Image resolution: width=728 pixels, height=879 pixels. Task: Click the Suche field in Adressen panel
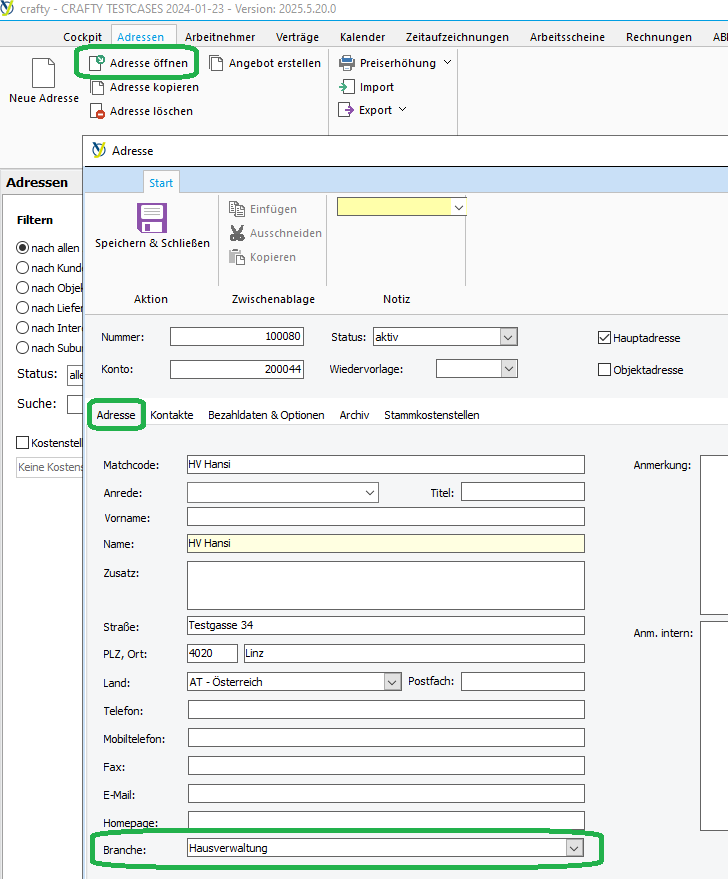click(75, 404)
